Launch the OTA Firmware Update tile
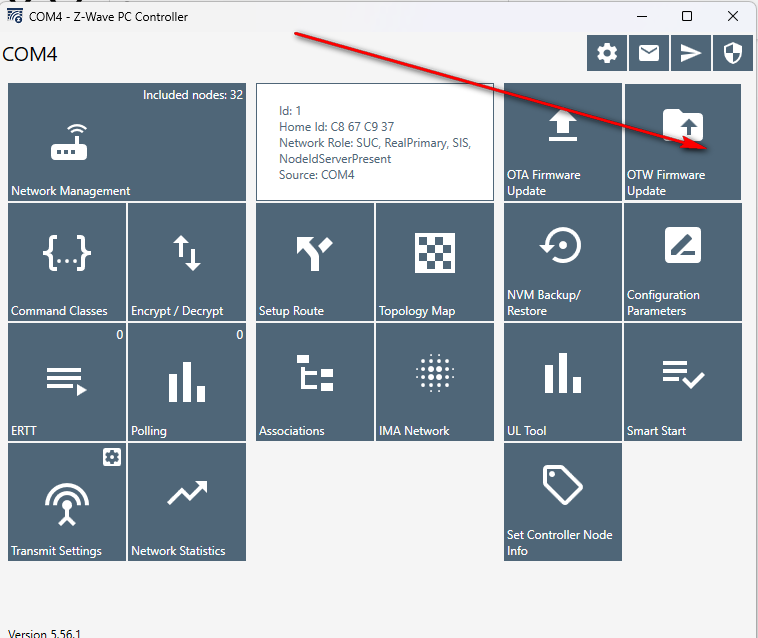758x638 pixels. [x=563, y=142]
